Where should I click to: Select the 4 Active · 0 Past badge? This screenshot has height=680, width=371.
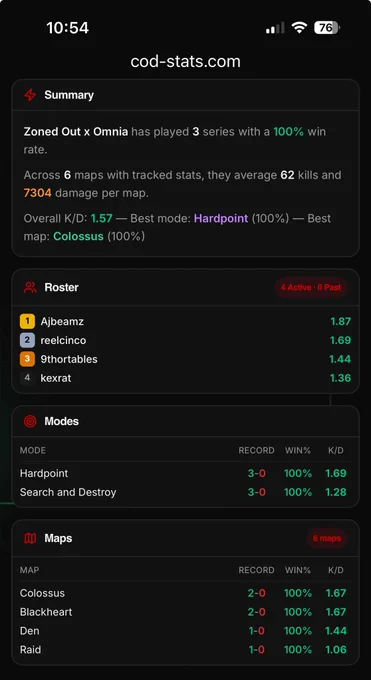click(311, 287)
